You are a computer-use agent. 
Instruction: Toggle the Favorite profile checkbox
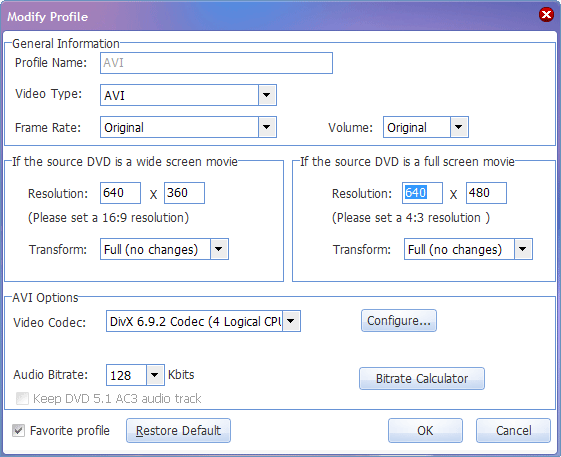point(19,431)
